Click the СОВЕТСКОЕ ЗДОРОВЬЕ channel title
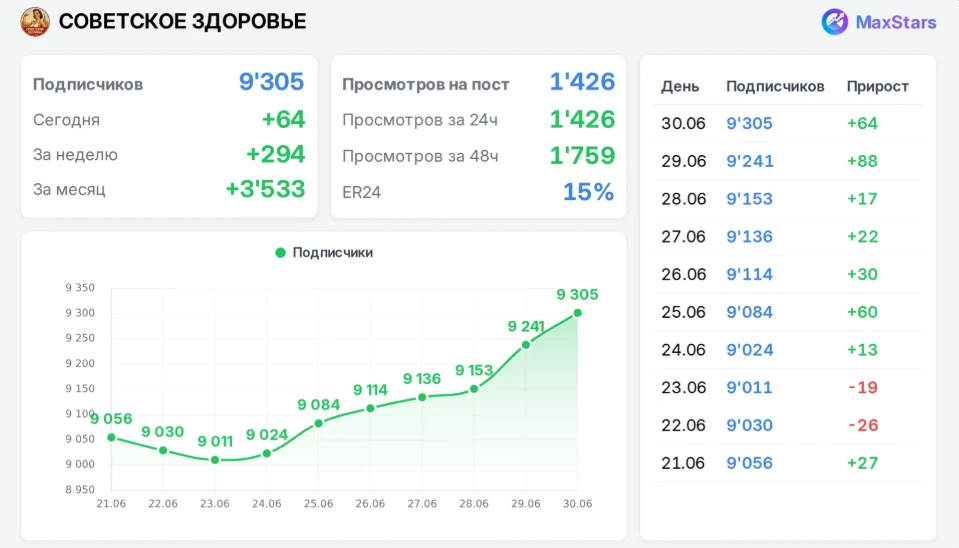This screenshot has height=548, width=959. tap(182, 21)
